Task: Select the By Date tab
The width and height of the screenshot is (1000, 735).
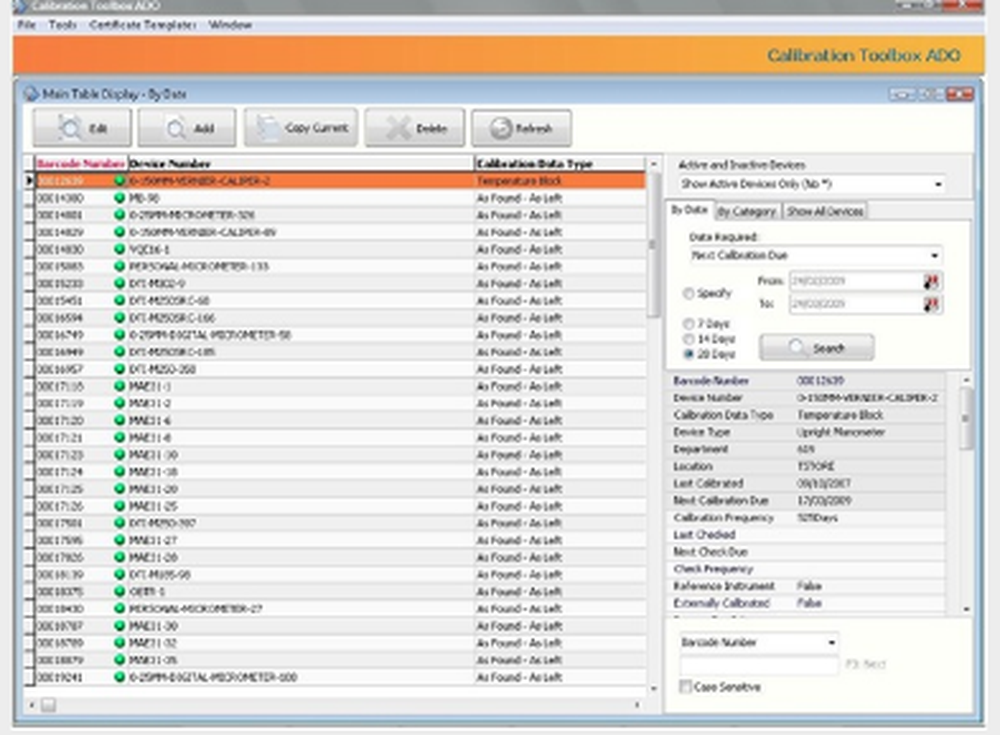Action: pyautogui.click(x=689, y=210)
